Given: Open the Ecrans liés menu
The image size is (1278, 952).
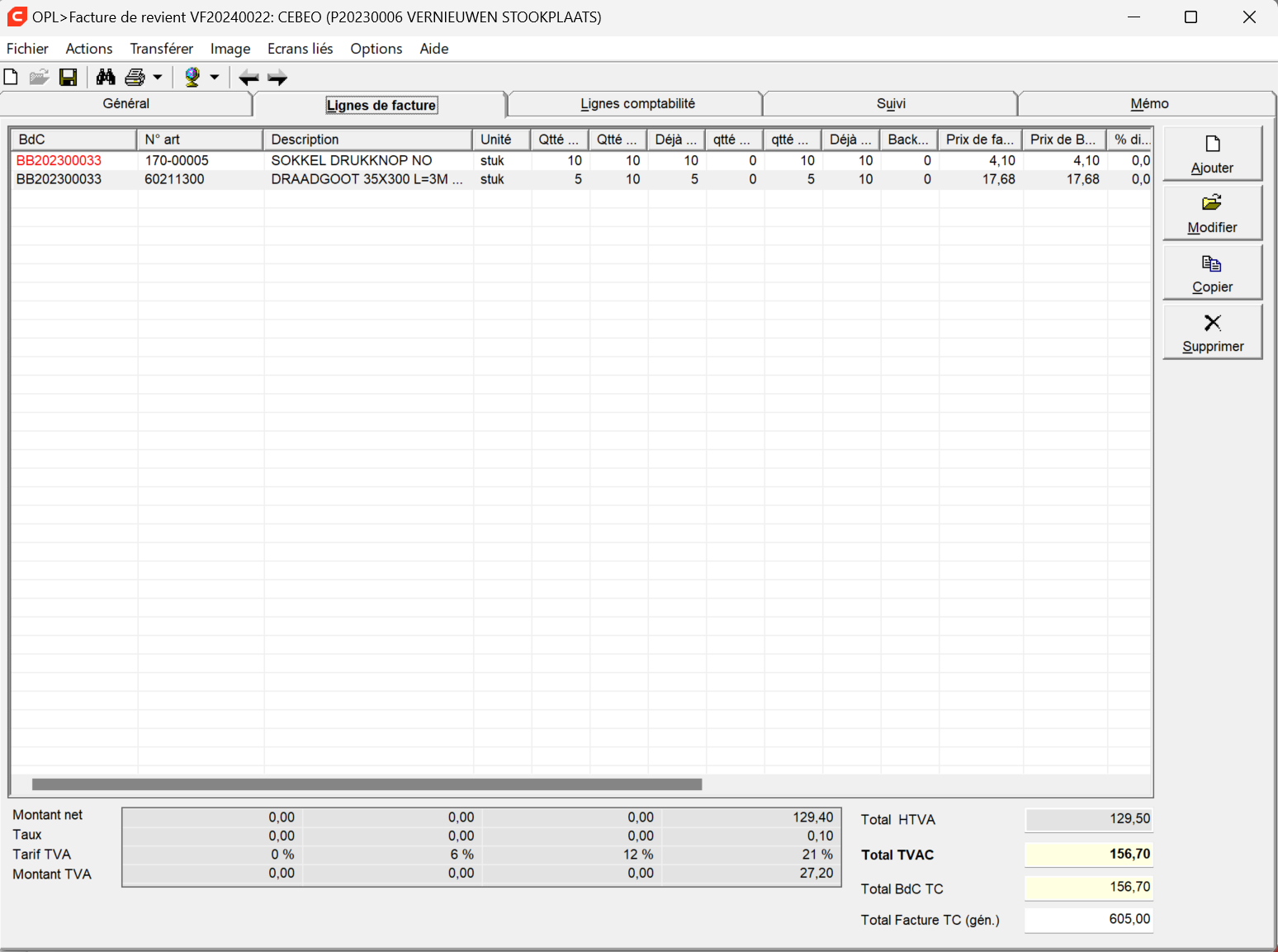Looking at the screenshot, I should [301, 49].
